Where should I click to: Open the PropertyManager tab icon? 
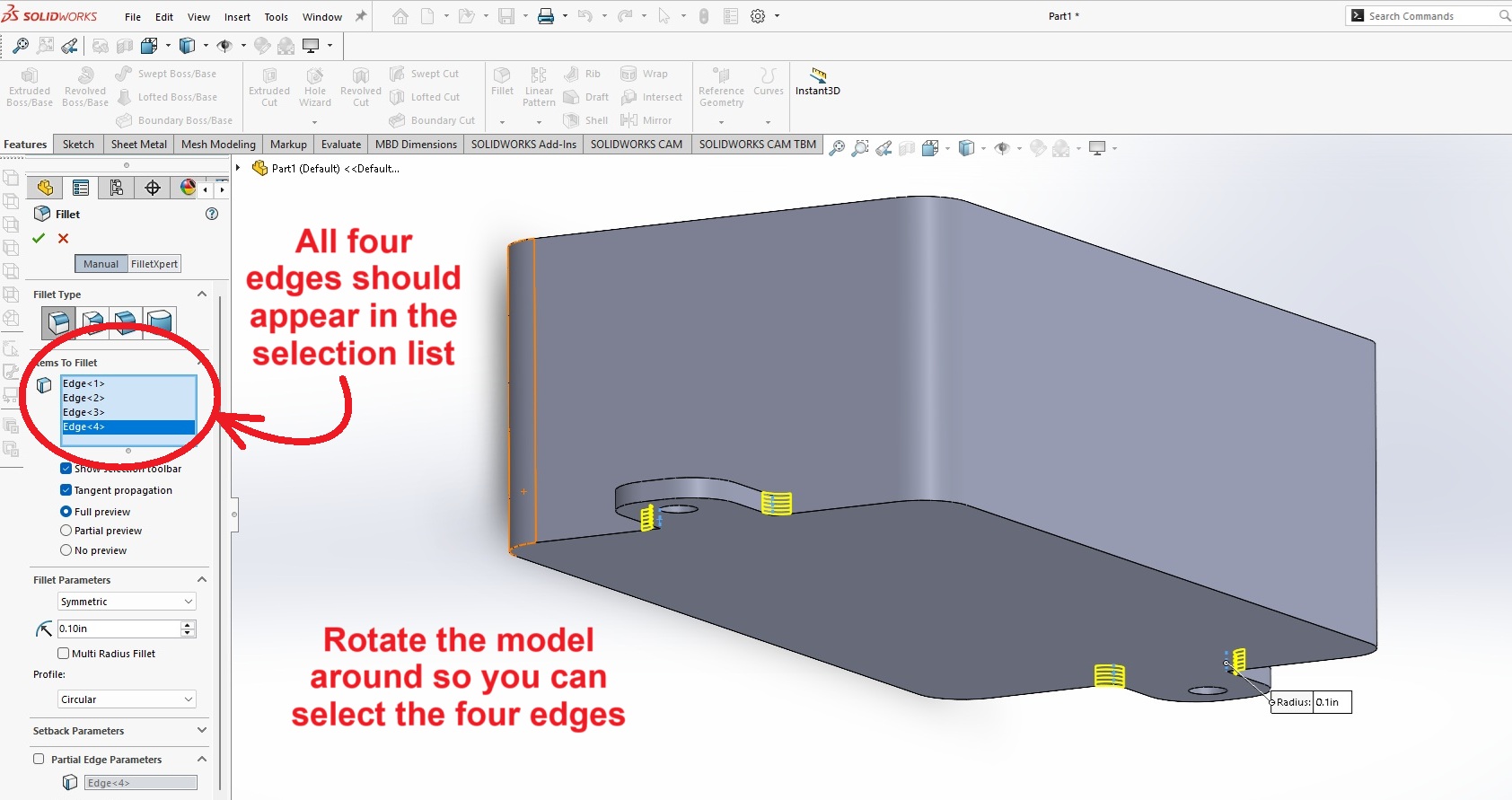pyautogui.click(x=81, y=187)
